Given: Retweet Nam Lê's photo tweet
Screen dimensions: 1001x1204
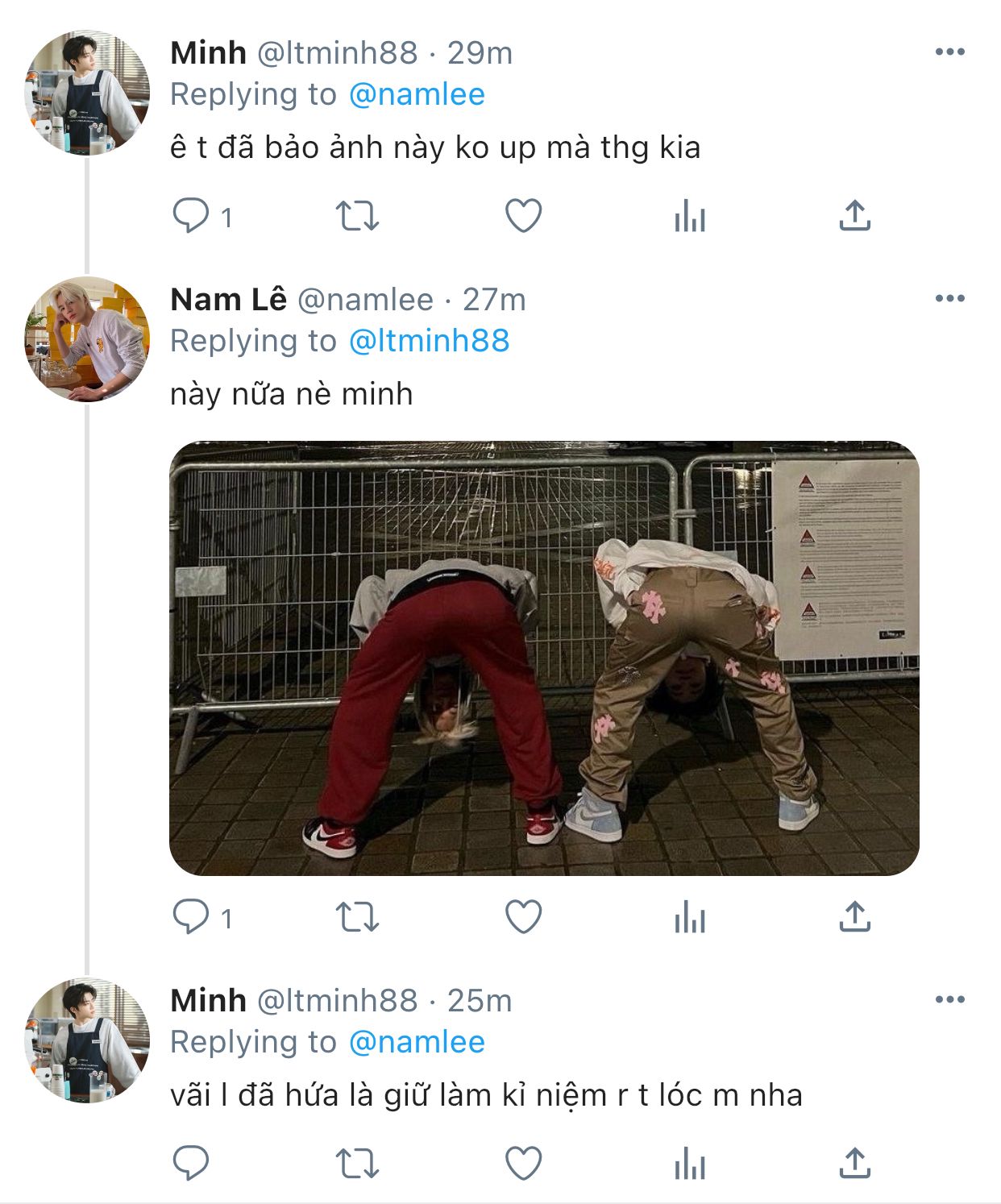Looking at the screenshot, I should 357,917.
